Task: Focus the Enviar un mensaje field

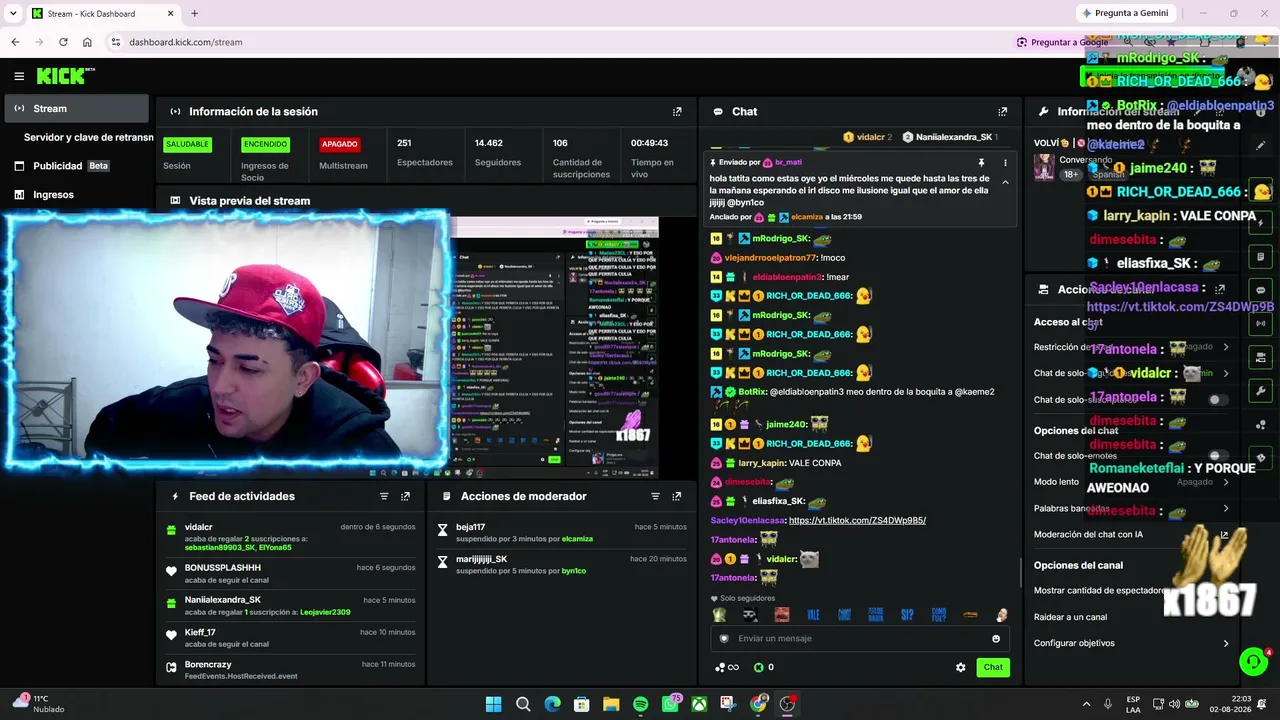Action: (x=858, y=638)
